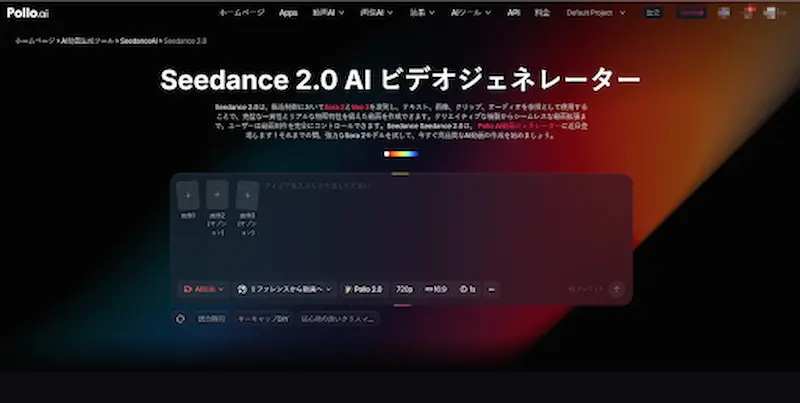Focus the prompt text input area
This screenshot has height=403, width=800.
click(x=440, y=220)
